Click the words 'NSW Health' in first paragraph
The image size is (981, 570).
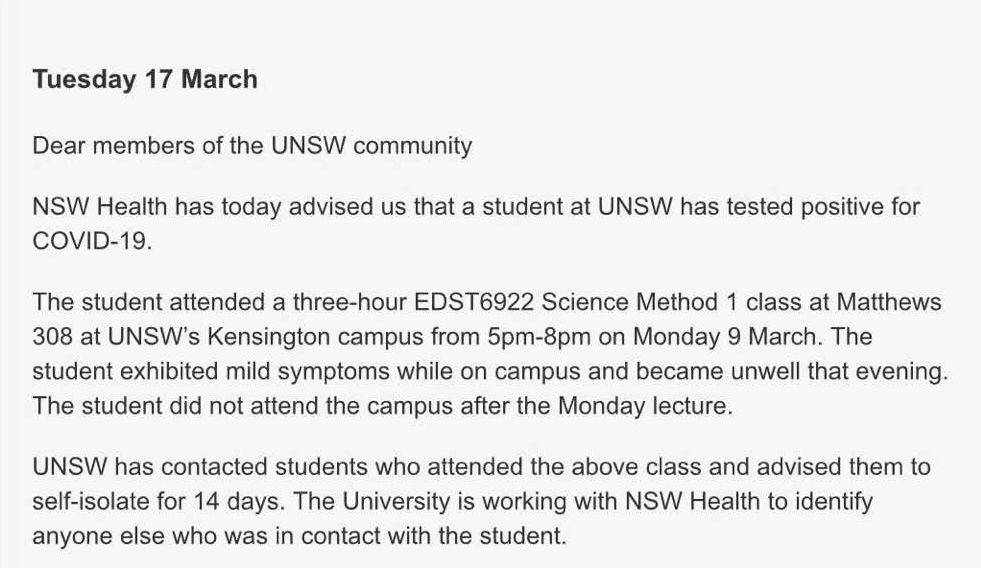click(x=100, y=206)
